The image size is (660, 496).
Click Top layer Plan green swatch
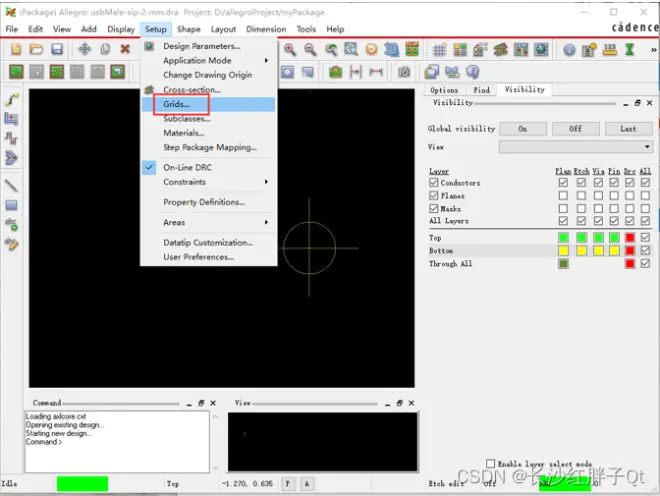563,237
